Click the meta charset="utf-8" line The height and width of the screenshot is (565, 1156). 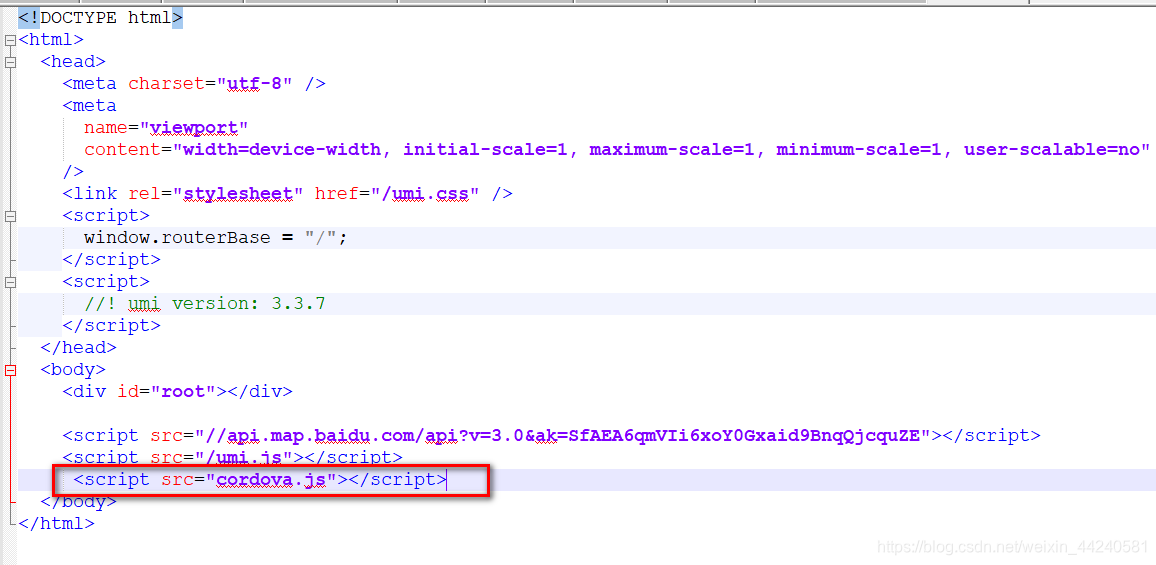(x=194, y=83)
